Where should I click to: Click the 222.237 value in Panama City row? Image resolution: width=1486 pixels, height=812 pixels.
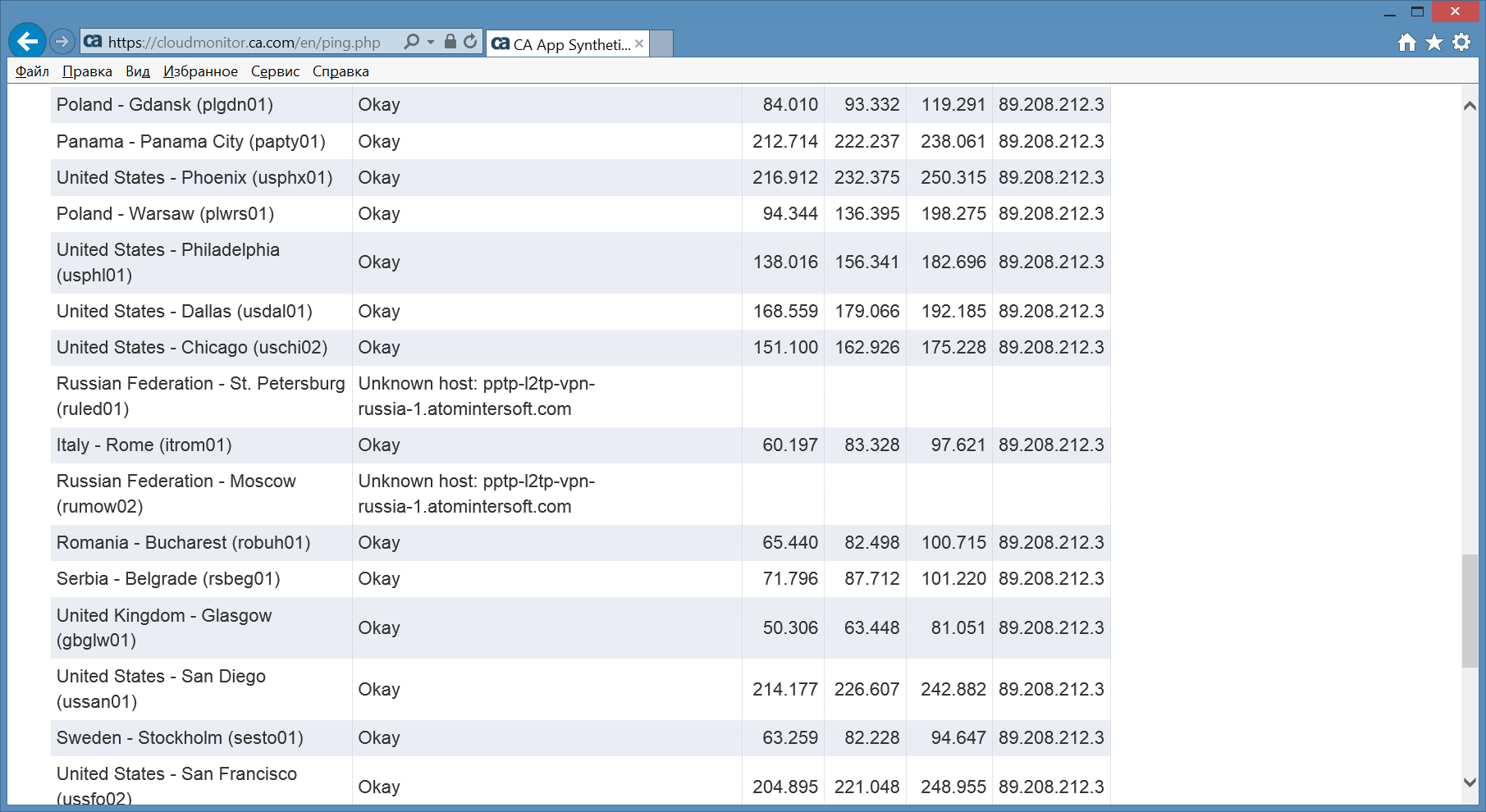[866, 141]
